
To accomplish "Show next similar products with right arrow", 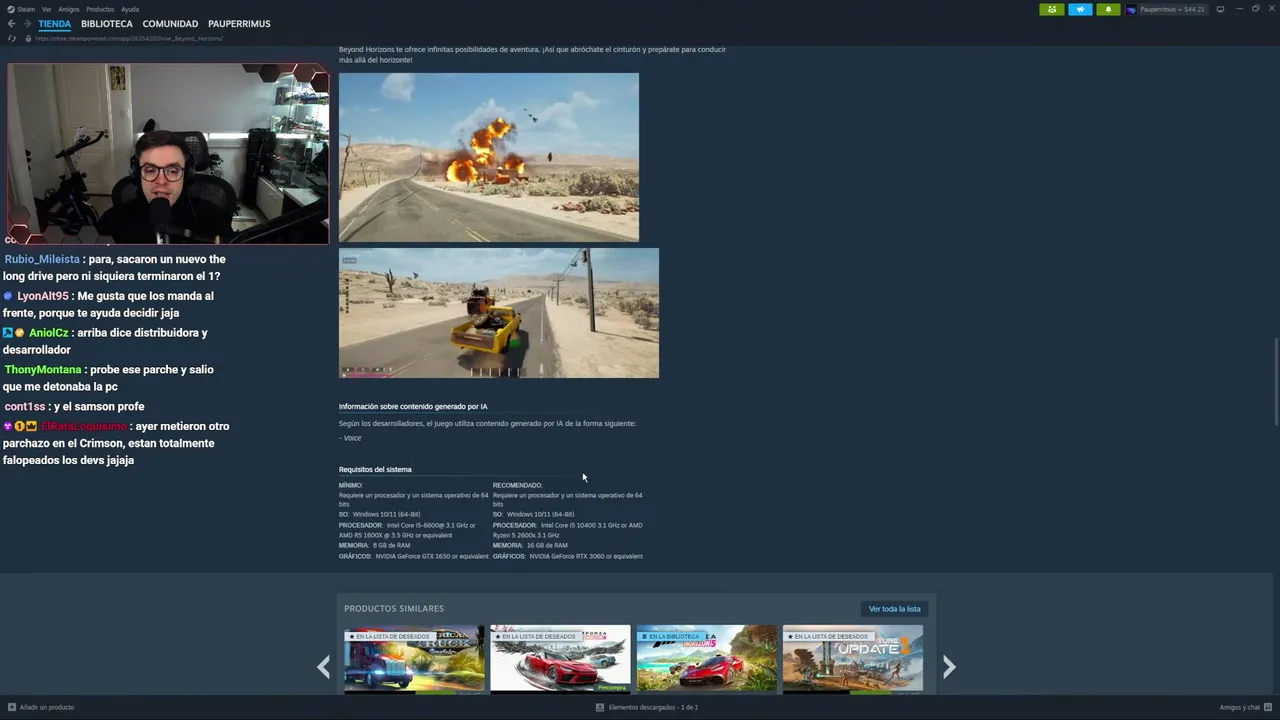I will [949, 666].
